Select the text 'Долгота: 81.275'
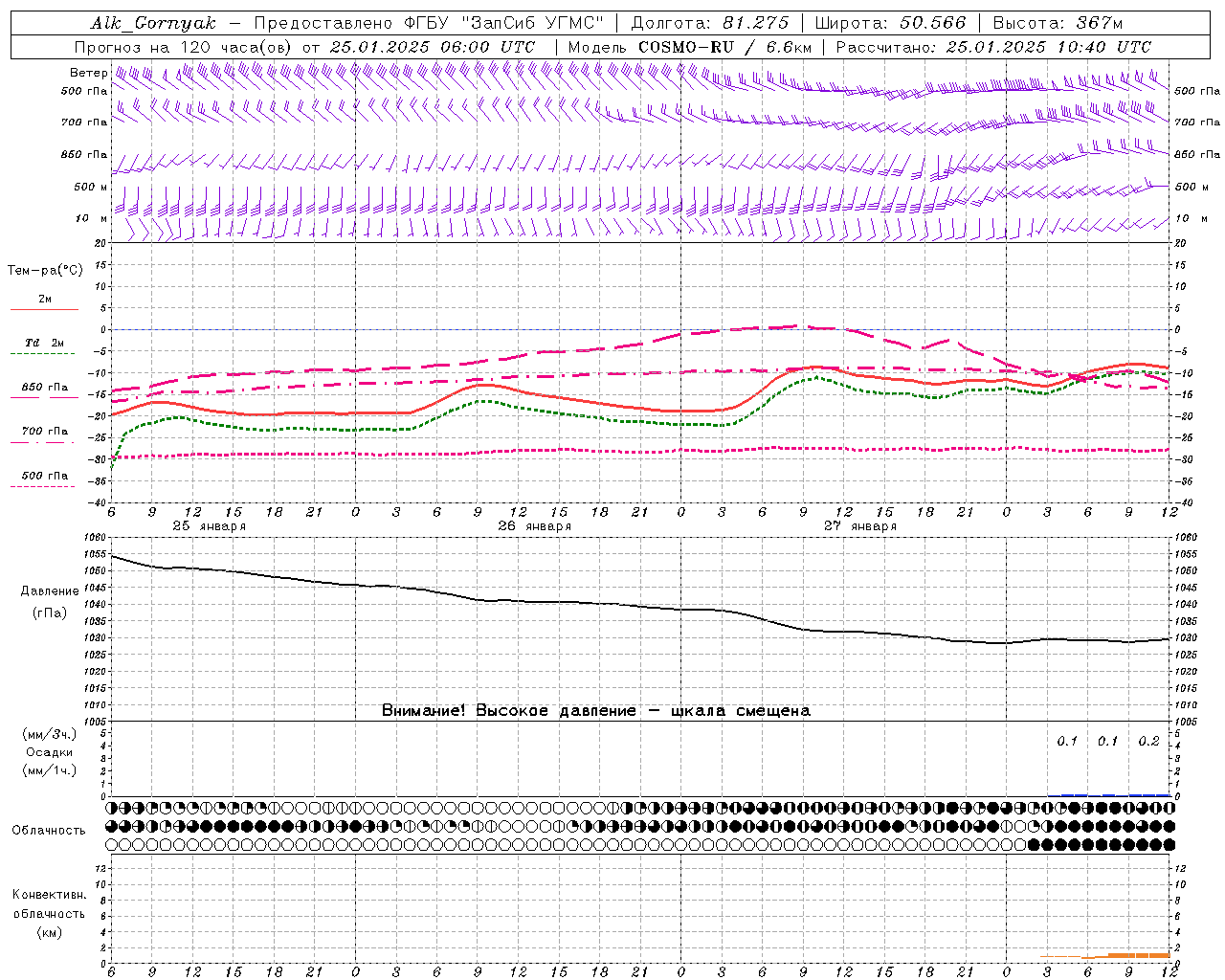Viewport: 1225px width, 980px height. point(710,23)
